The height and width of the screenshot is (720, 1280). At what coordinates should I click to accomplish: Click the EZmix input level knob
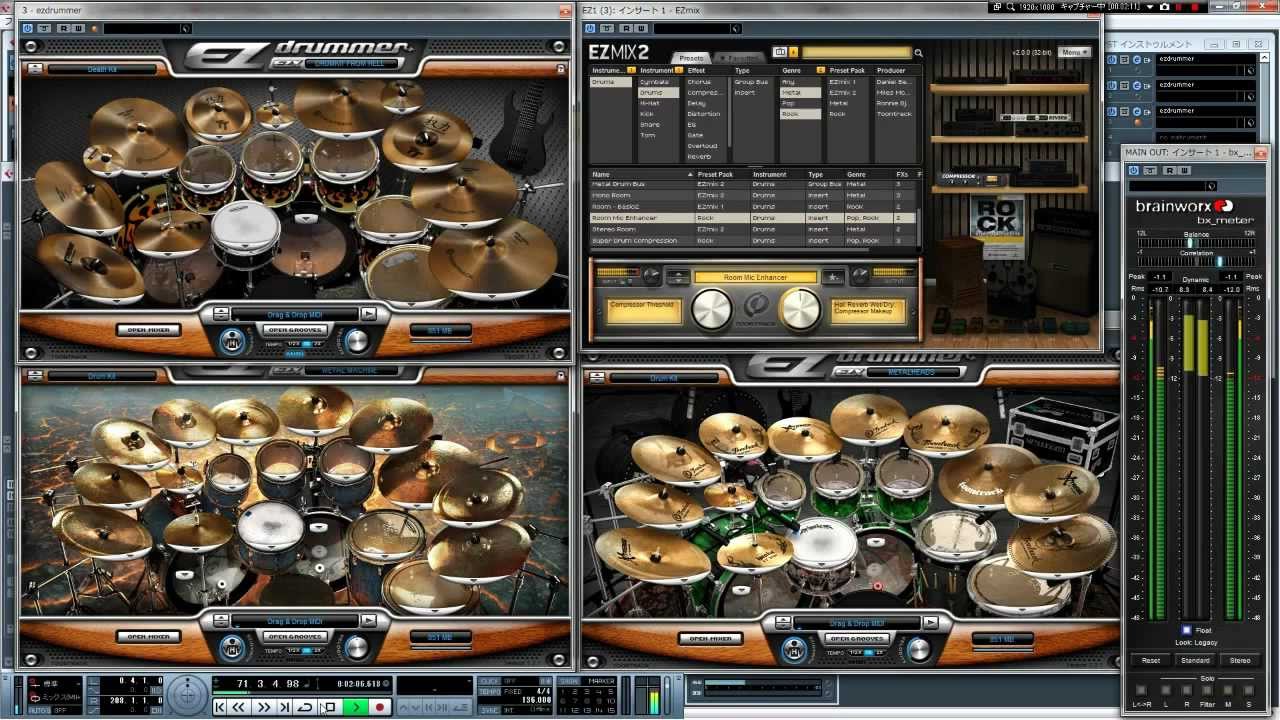pyautogui.click(x=651, y=276)
